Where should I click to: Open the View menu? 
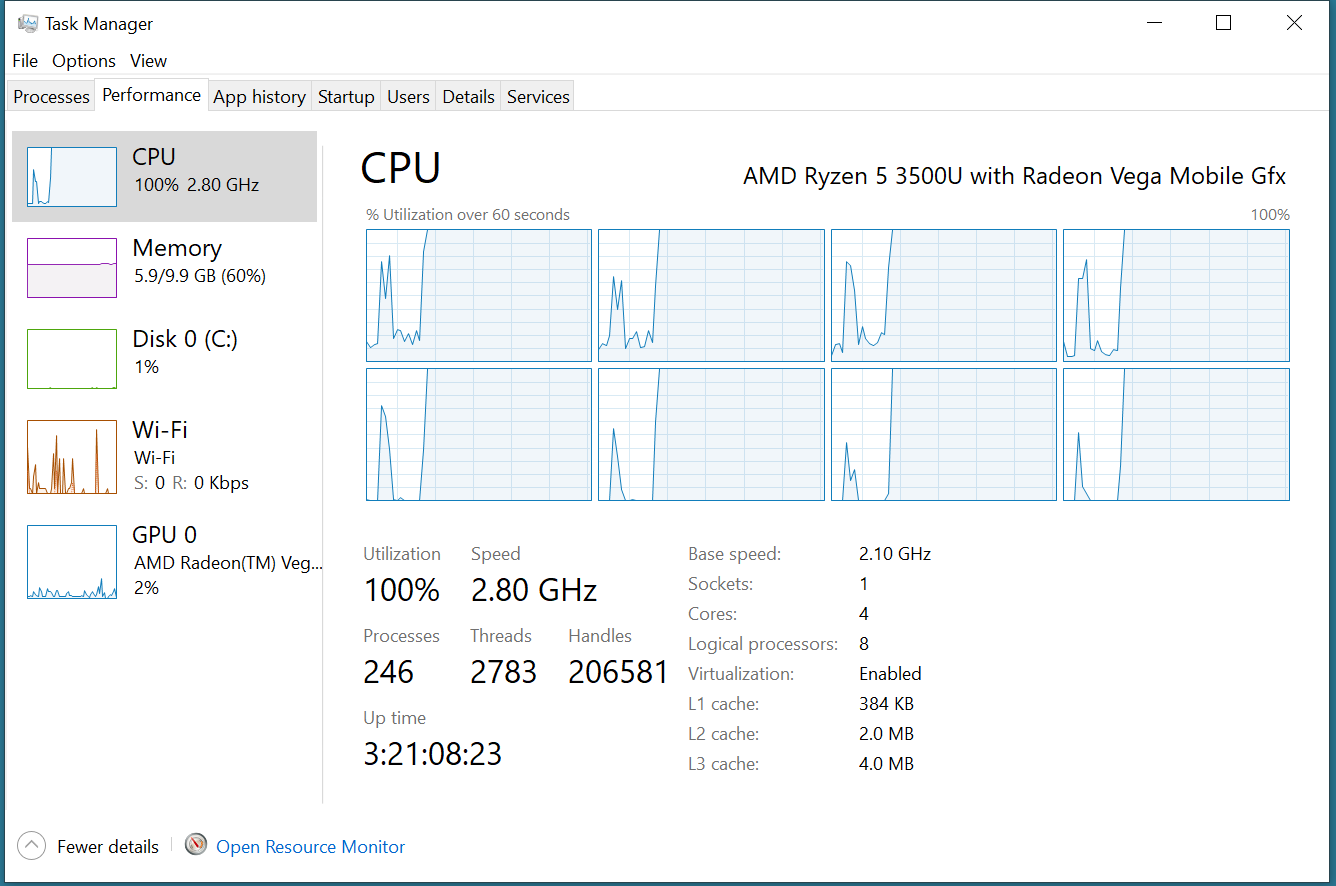tap(148, 61)
